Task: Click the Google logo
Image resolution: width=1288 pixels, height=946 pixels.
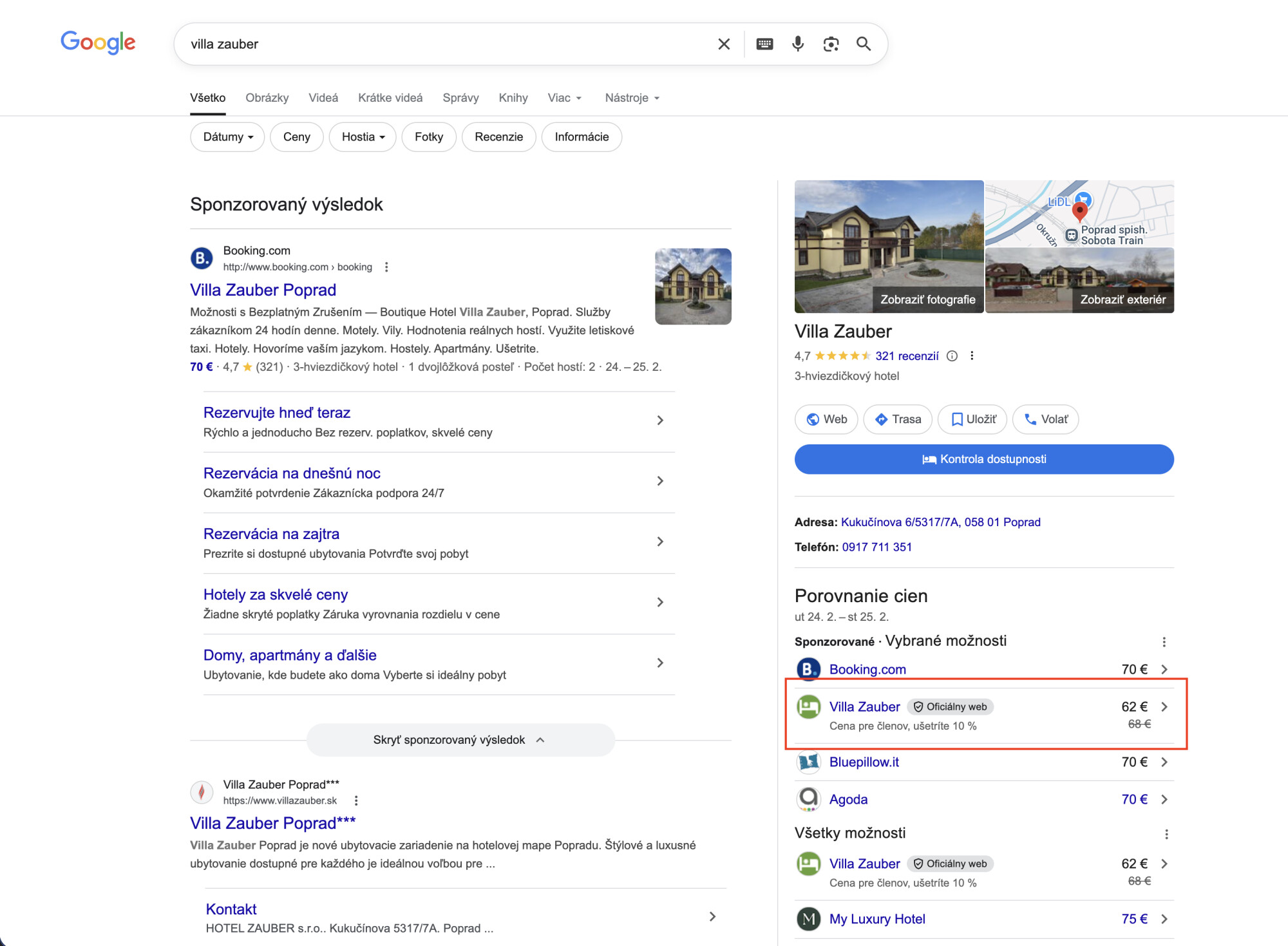Action: pyautogui.click(x=98, y=43)
